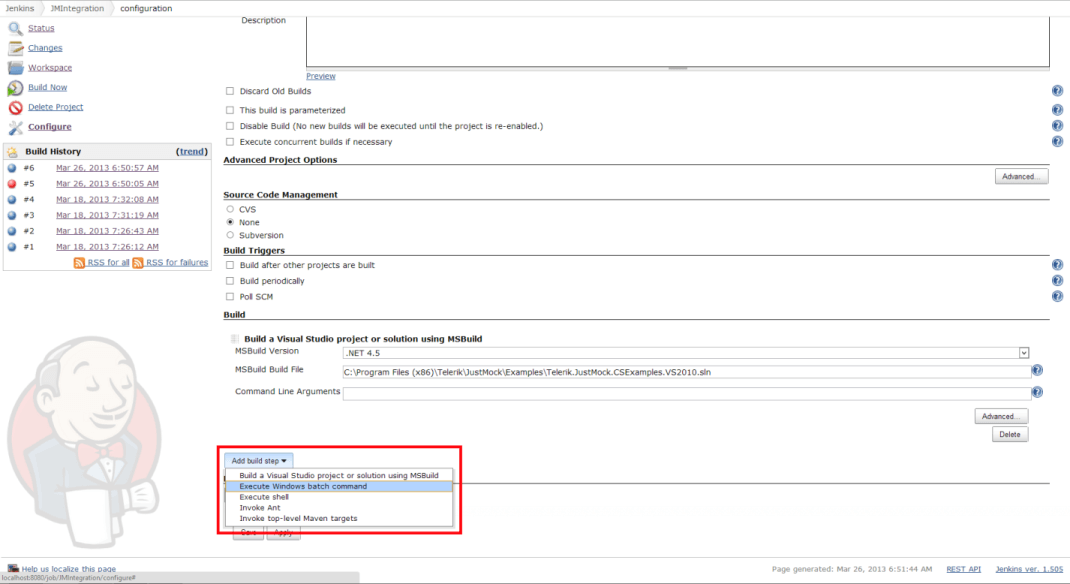Choose Invoke Ant build step
Screen dimensions: 1070x584
click(x=338, y=508)
